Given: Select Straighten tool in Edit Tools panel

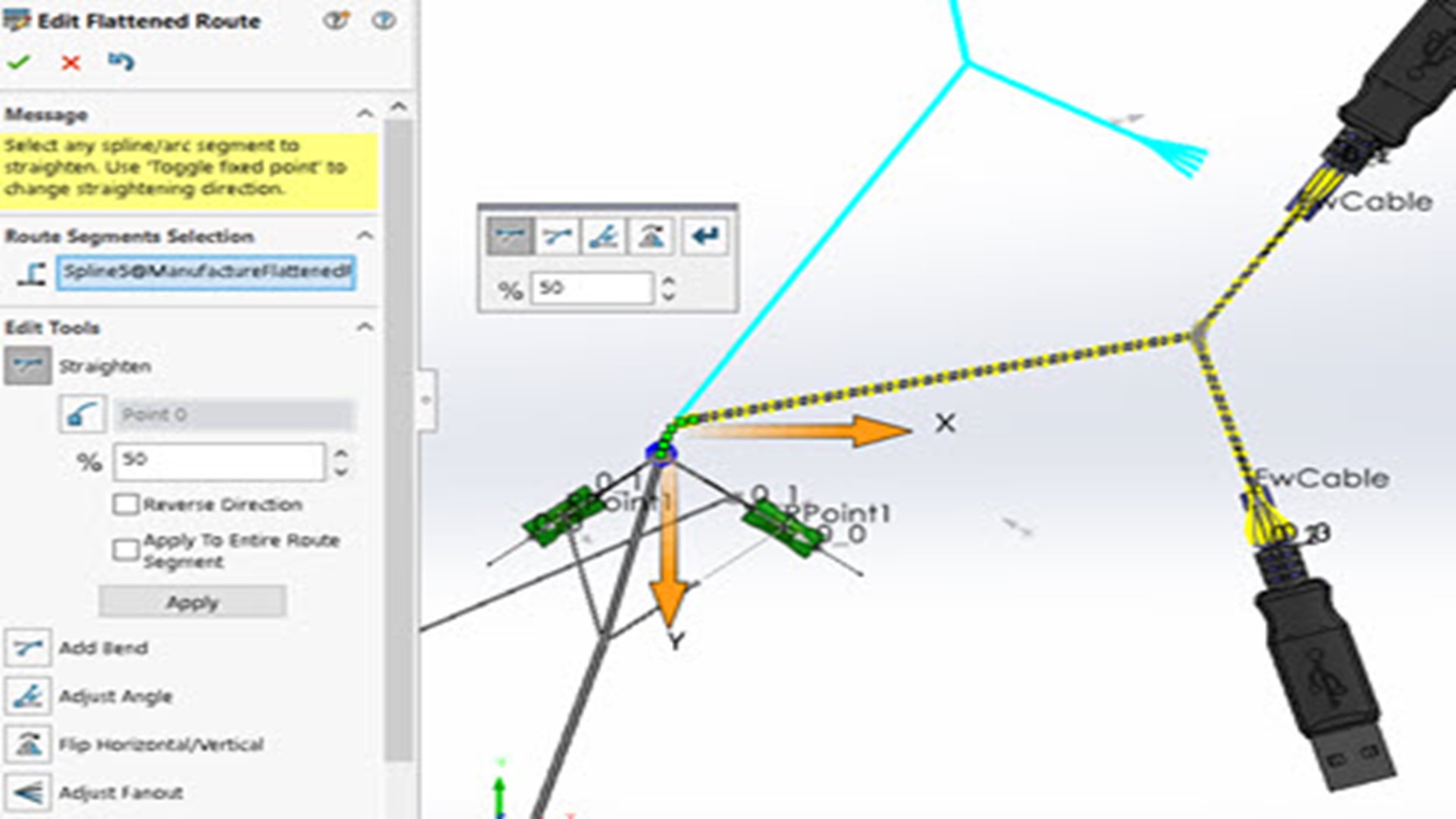Looking at the screenshot, I should (28, 366).
